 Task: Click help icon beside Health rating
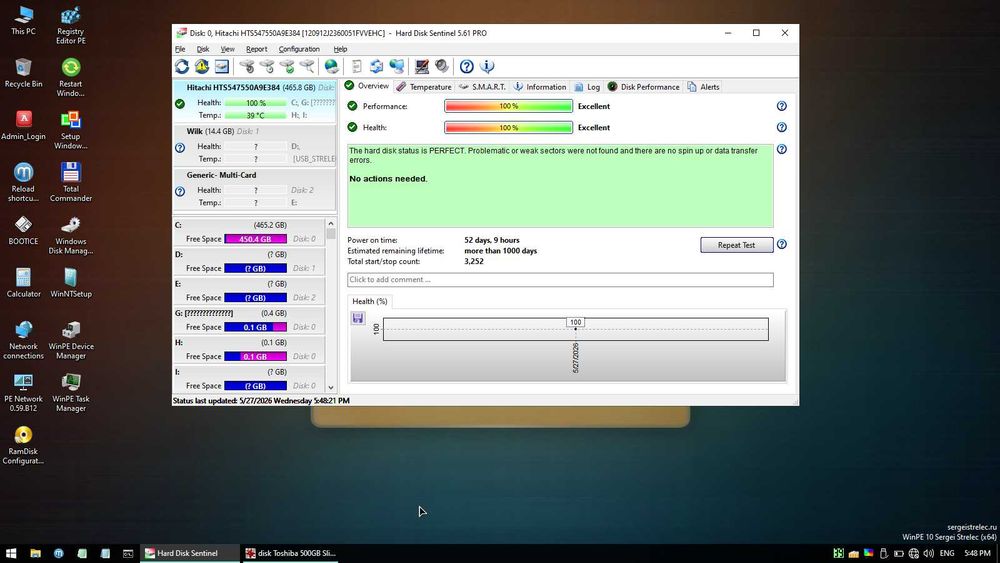pyautogui.click(x=781, y=127)
